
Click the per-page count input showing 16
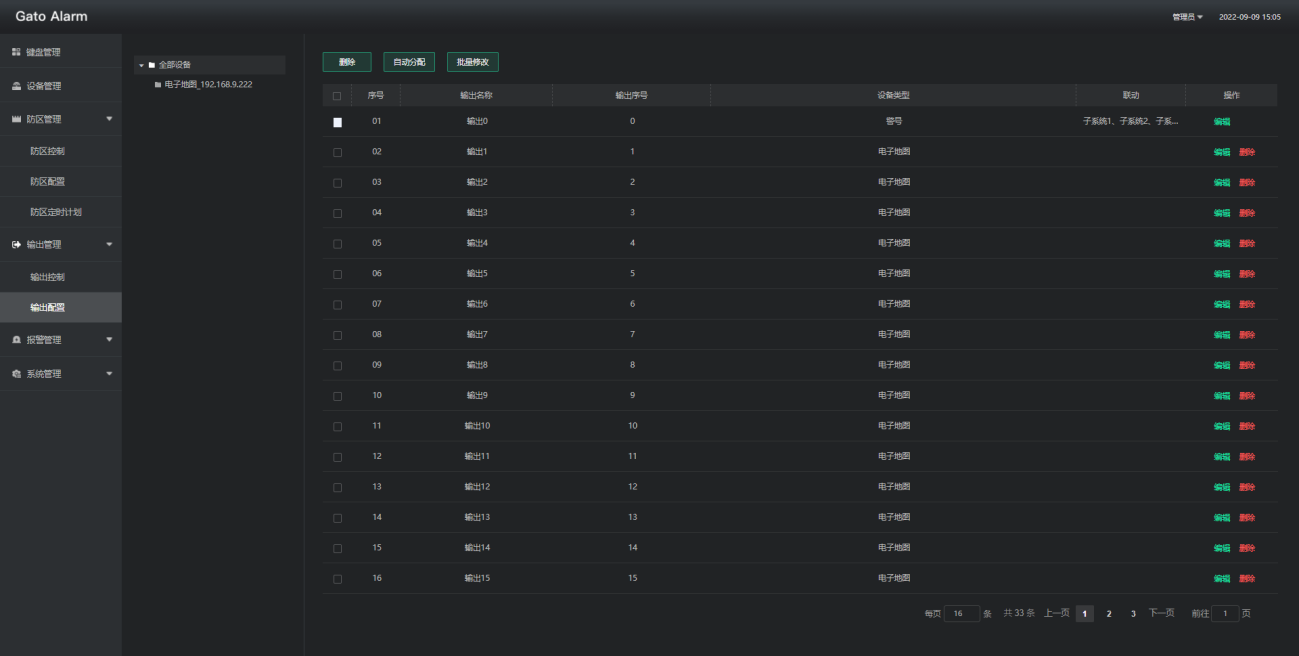pyautogui.click(x=961, y=614)
